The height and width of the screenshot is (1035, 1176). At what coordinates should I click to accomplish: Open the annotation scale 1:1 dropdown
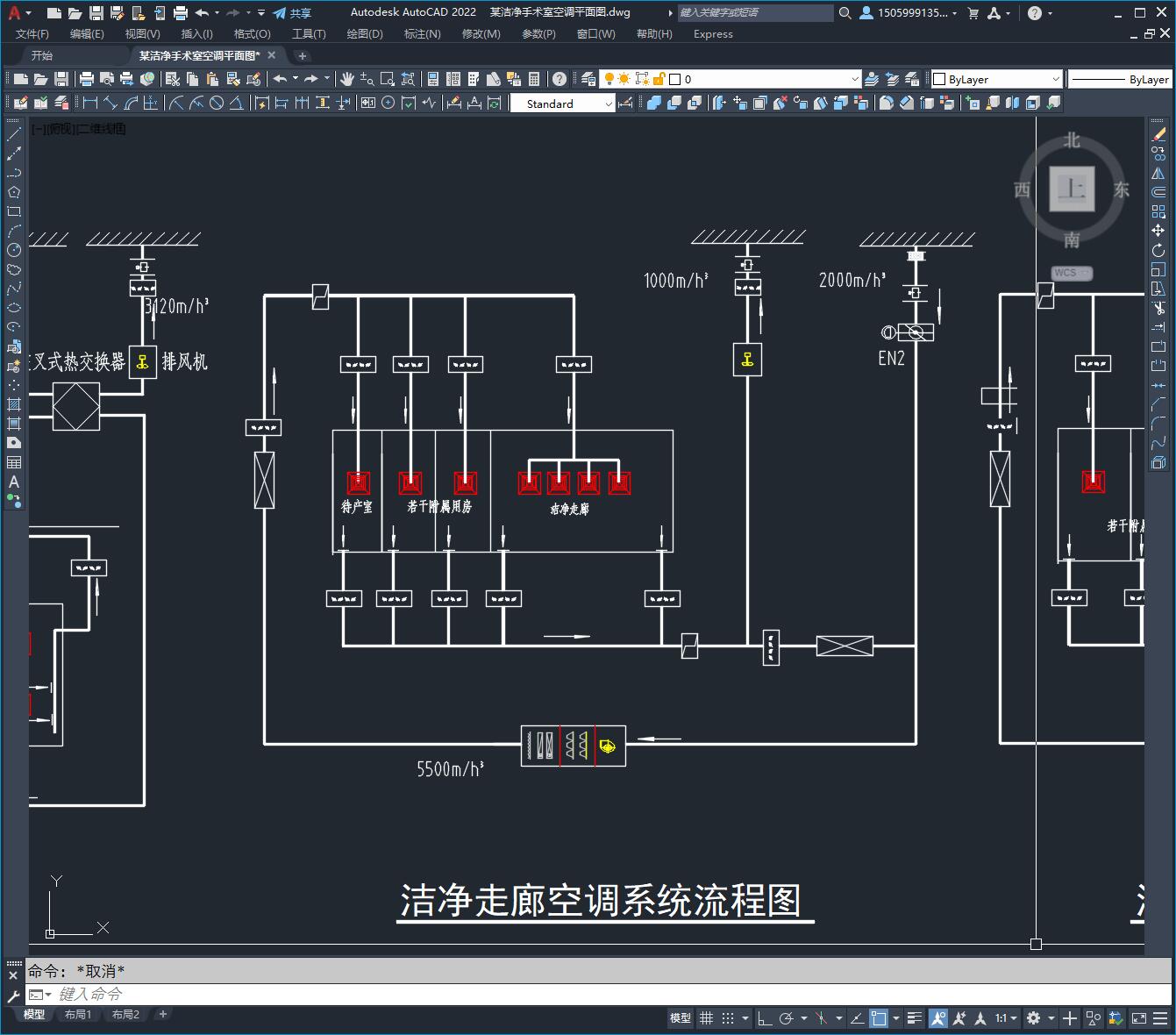(1006, 1018)
